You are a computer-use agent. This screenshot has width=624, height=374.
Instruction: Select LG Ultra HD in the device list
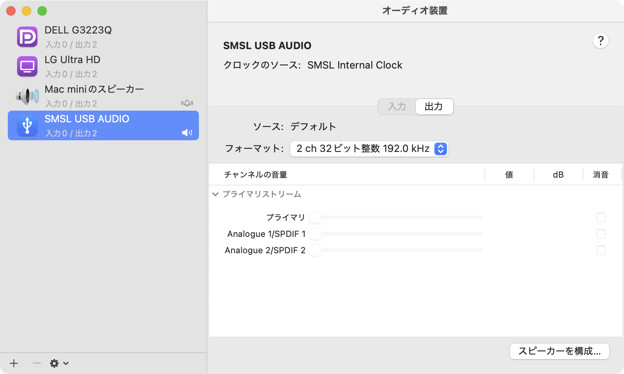tap(103, 66)
